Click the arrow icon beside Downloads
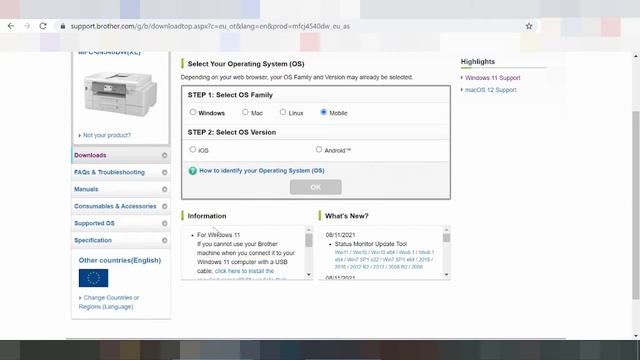Screen dimensions: 640x360 tap(164, 156)
